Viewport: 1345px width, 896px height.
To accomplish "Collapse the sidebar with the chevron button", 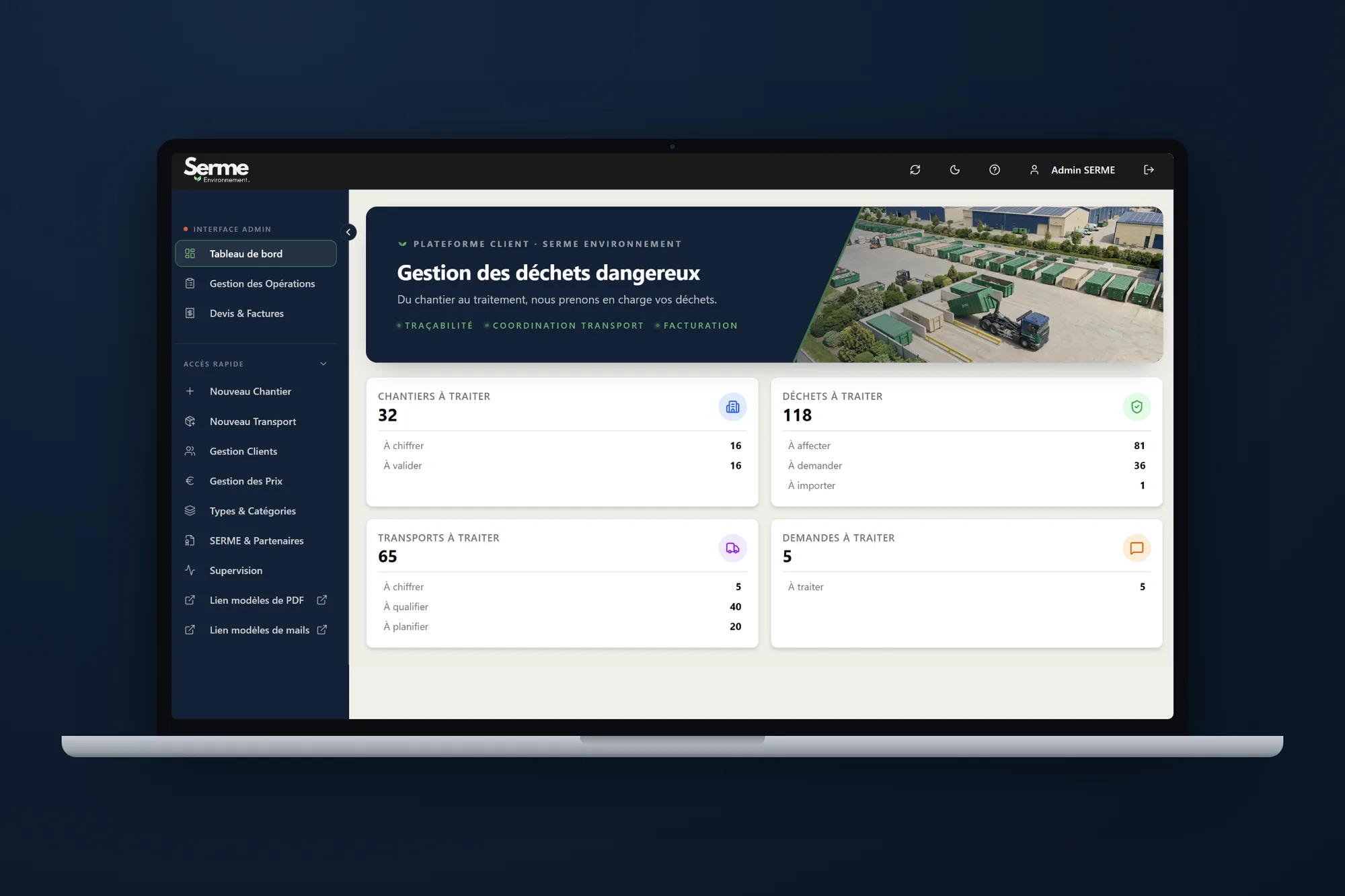I will click(x=348, y=232).
